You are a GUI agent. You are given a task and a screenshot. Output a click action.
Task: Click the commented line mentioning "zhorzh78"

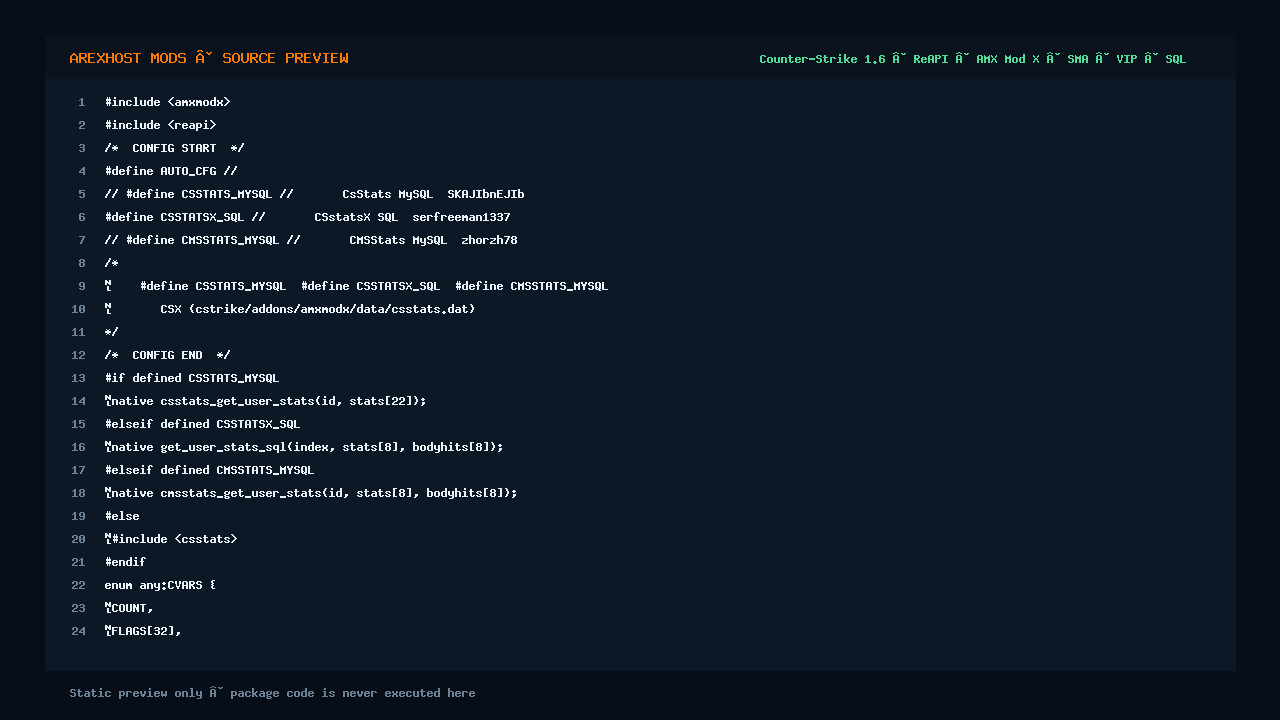(x=311, y=240)
